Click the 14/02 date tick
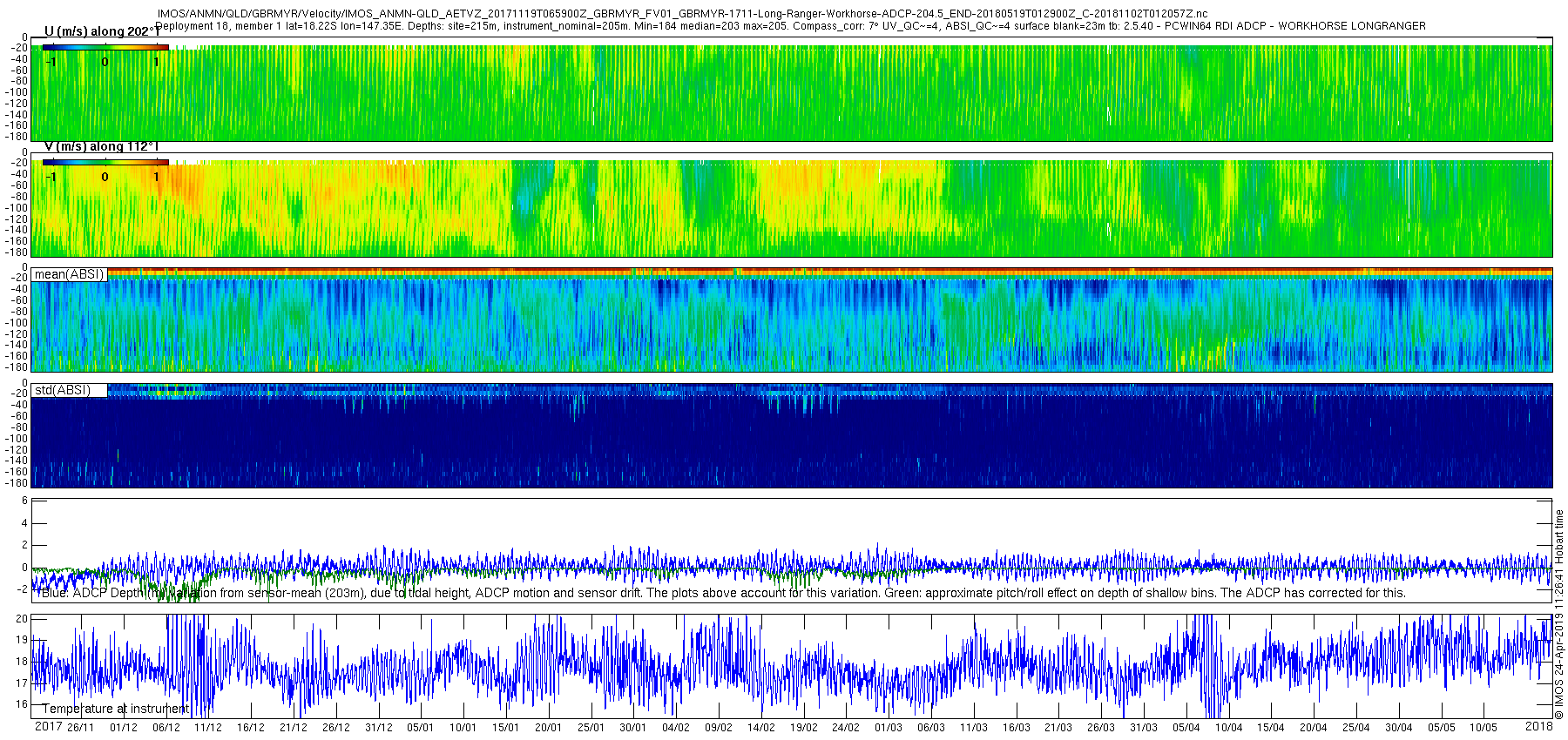Screen dimensions: 1568x740 [760, 728]
